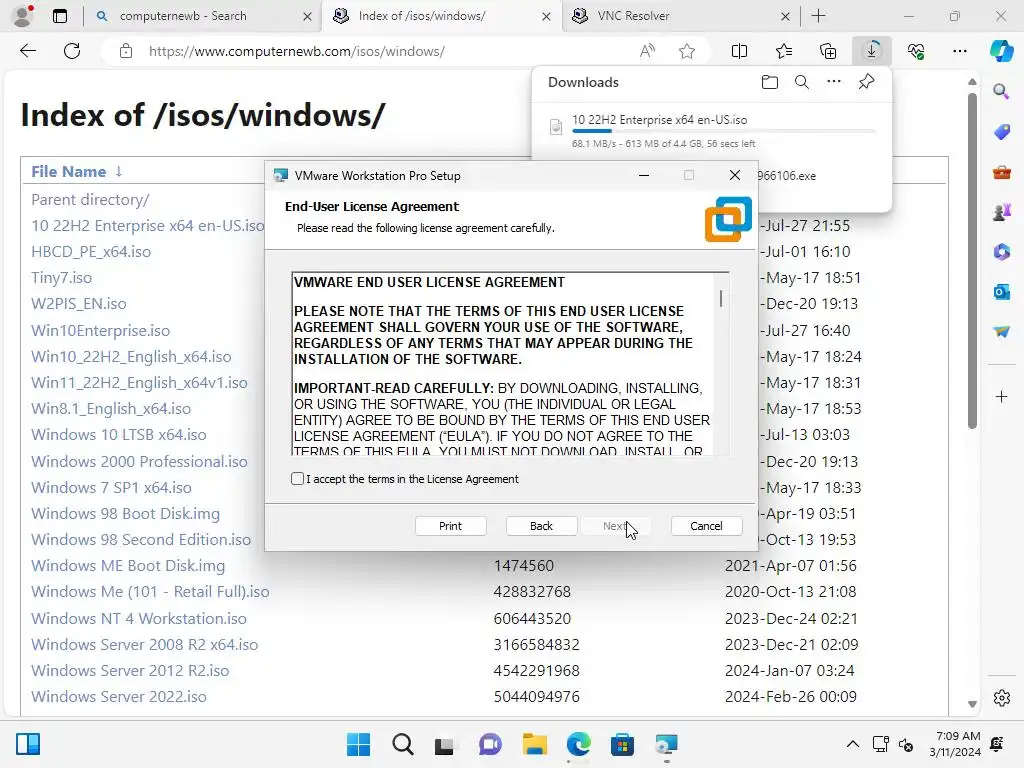Open Windows Start menu
The width and height of the screenshot is (1024, 768).
point(358,744)
